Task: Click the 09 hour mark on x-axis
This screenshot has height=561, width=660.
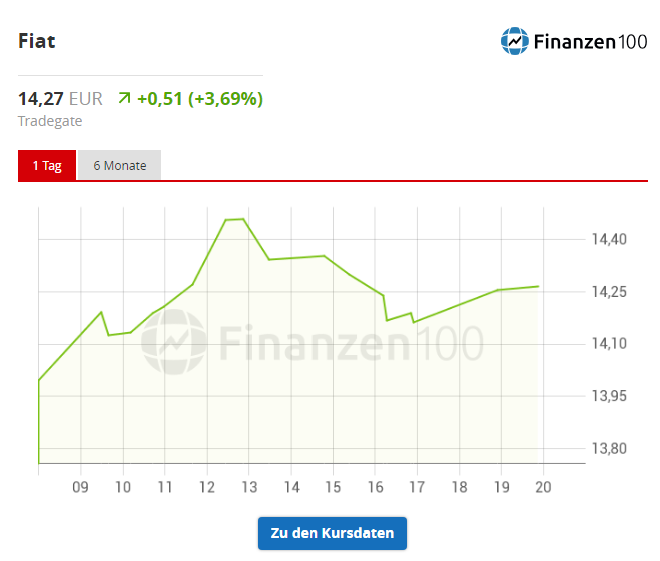Action: coord(81,488)
